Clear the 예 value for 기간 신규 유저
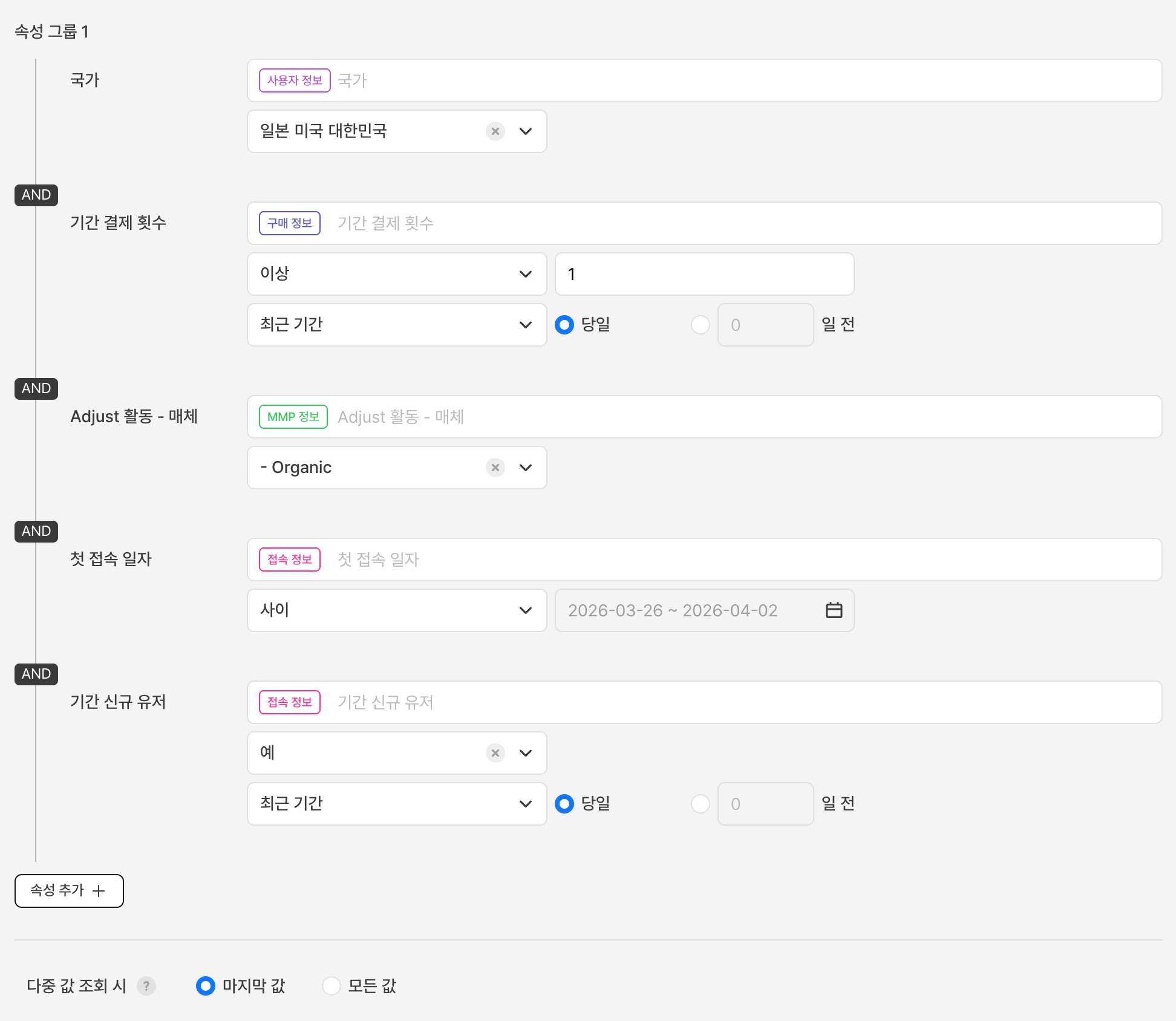 tap(495, 753)
